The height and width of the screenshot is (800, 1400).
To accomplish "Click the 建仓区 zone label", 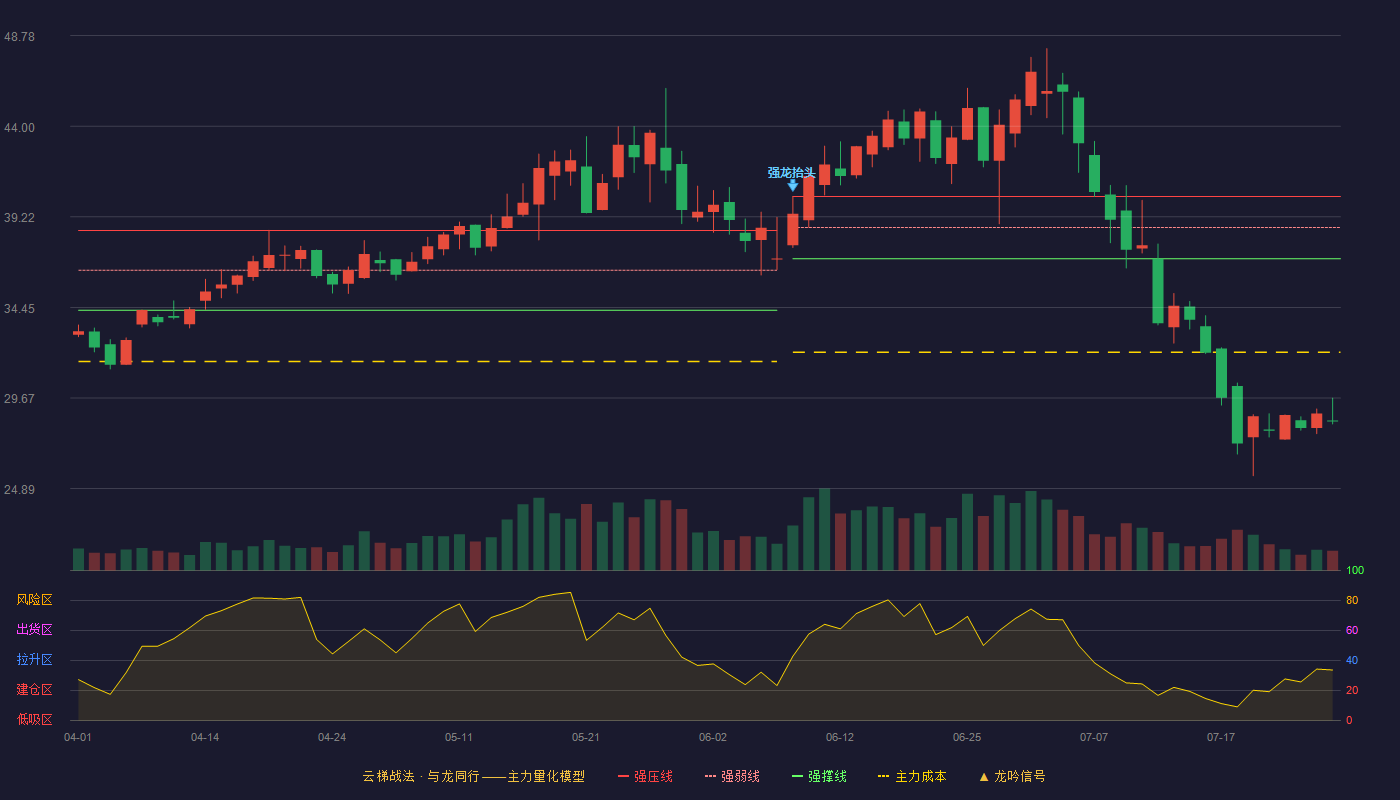I will click(x=34, y=690).
